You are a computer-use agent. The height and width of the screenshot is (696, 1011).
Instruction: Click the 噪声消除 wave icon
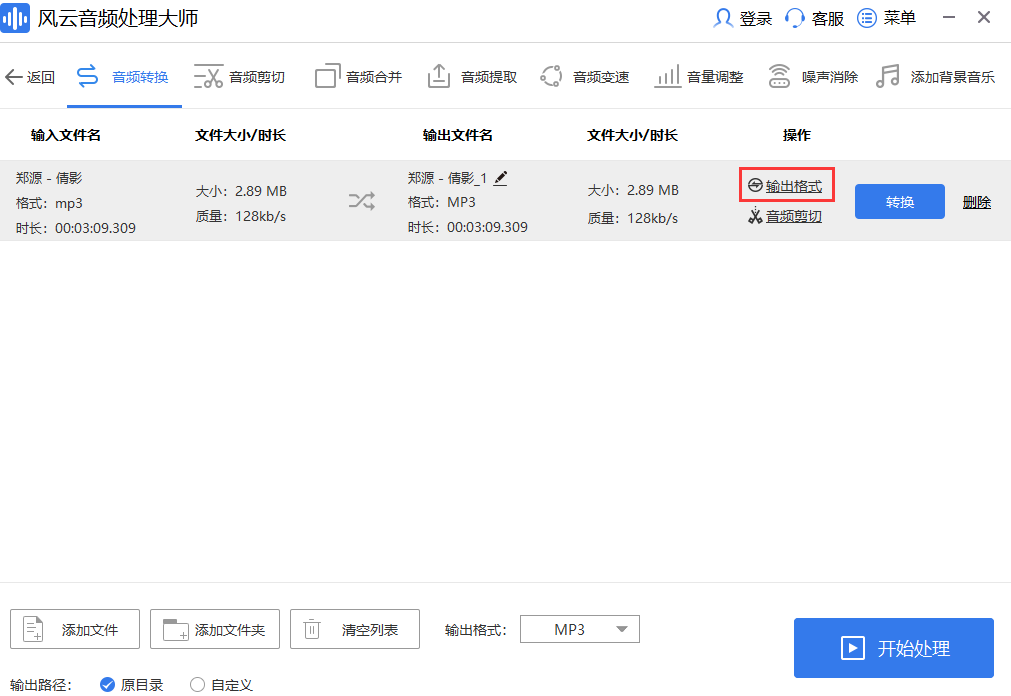(779, 76)
